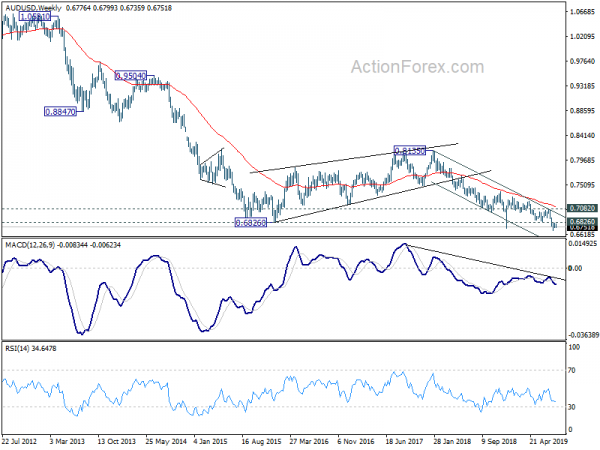Select the 0.81350 price label box

[409, 150]
